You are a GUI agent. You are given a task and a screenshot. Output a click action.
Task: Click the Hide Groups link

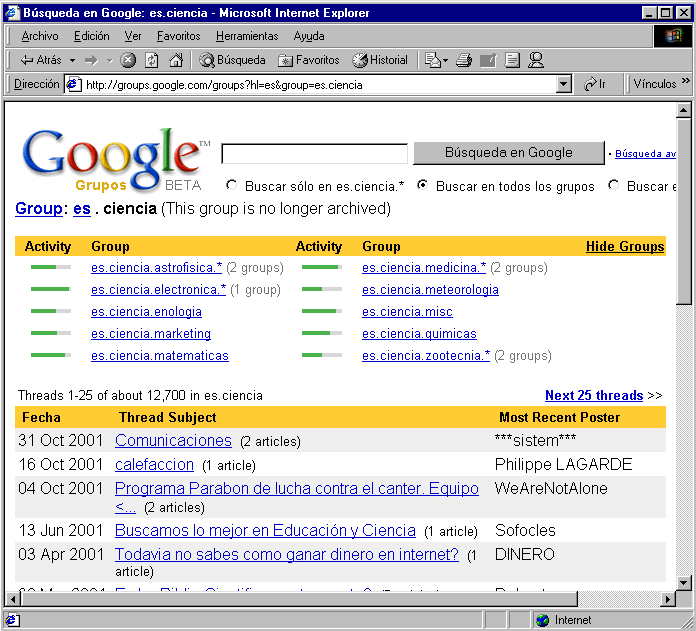click(x=625, y=246)
